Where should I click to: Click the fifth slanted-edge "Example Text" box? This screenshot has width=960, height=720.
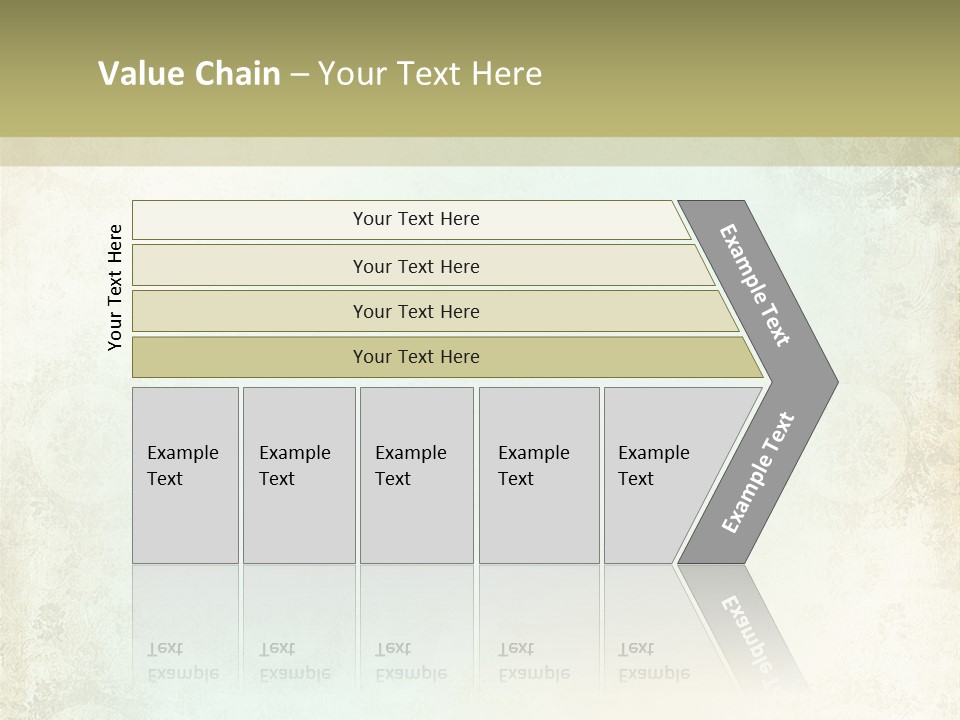tap(654, 466)
